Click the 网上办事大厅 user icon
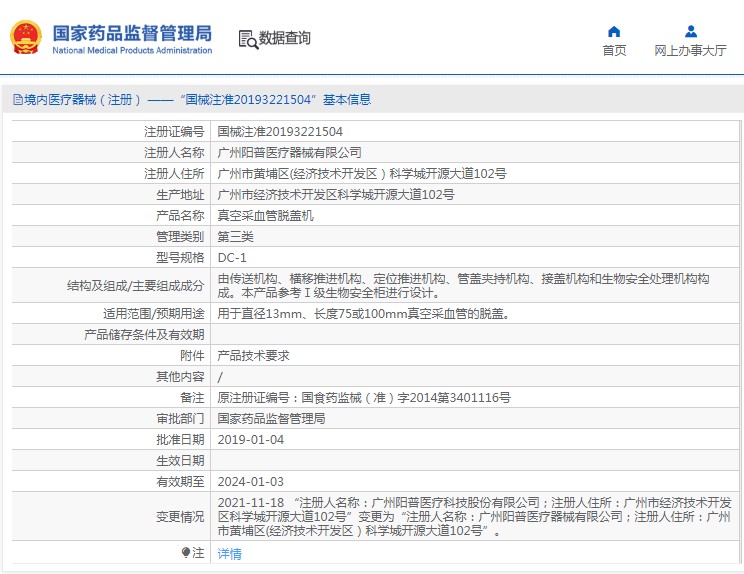 click(x=691, y=32)
